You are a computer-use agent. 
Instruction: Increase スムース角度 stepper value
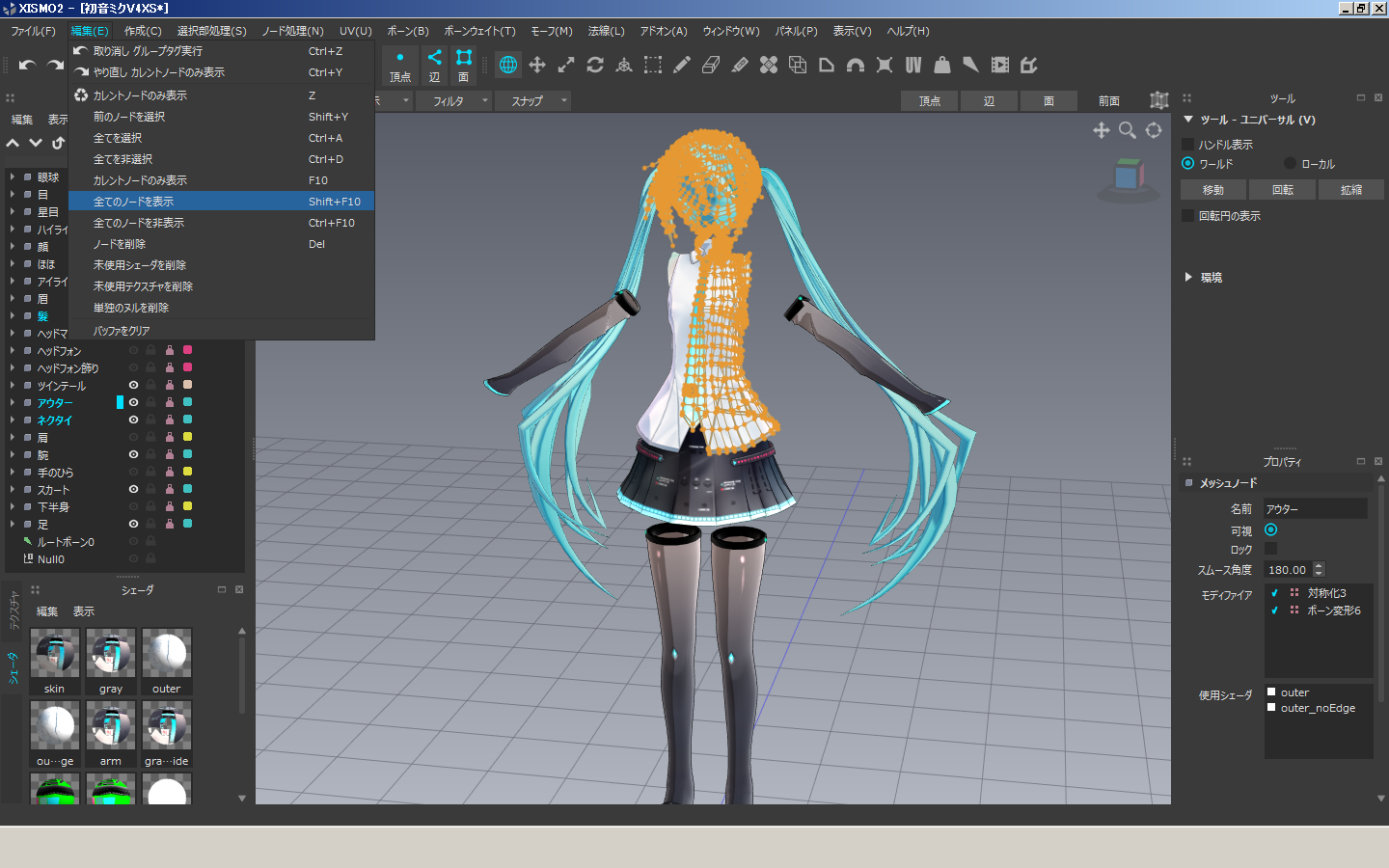coord(1319,566)
